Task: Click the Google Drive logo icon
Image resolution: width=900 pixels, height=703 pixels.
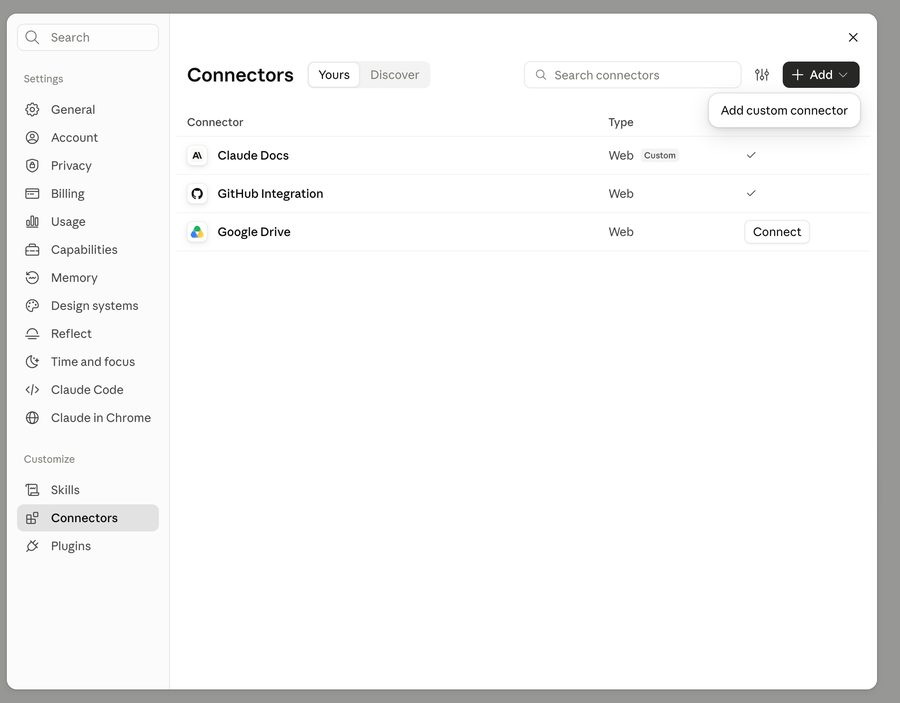Action: coord(197,232)
